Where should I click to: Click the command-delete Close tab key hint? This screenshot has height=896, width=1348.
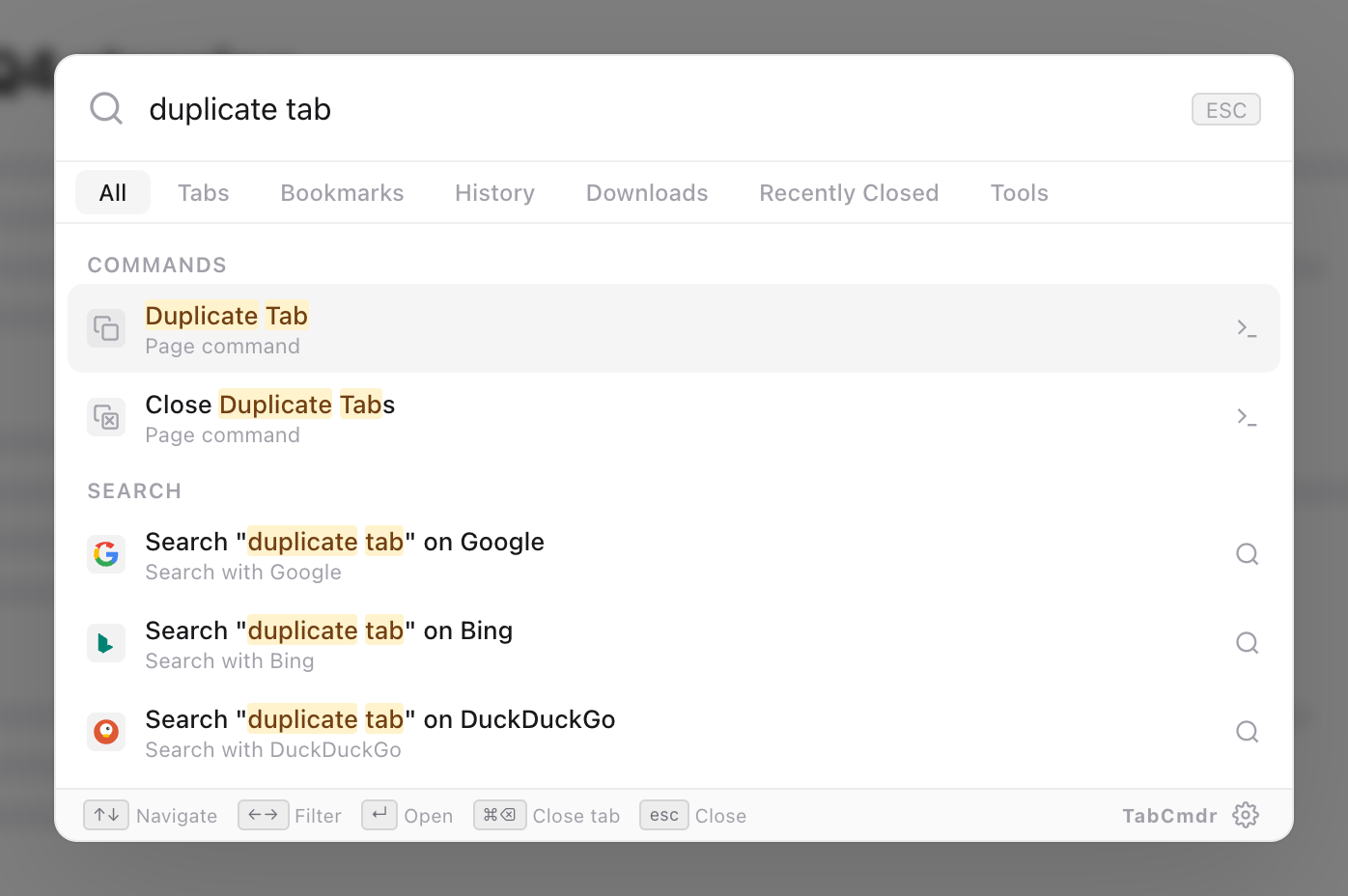[x=500, y=815]
